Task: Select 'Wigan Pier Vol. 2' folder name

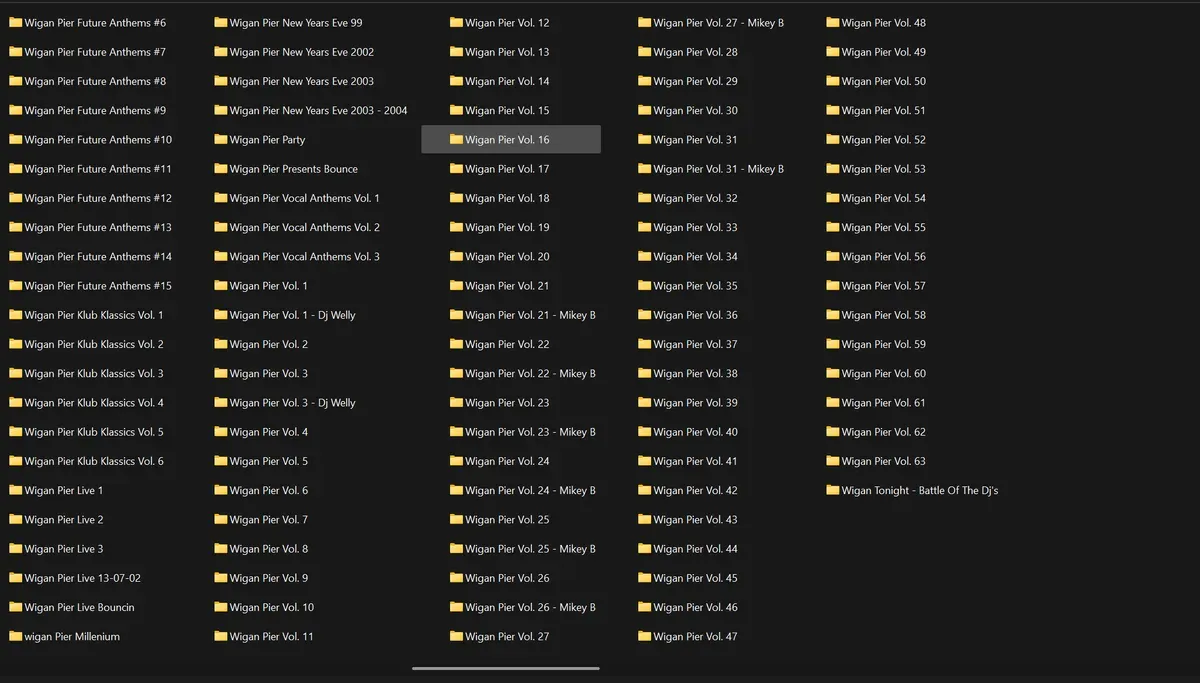Action: pyautogui.click(x=269, y=344)
